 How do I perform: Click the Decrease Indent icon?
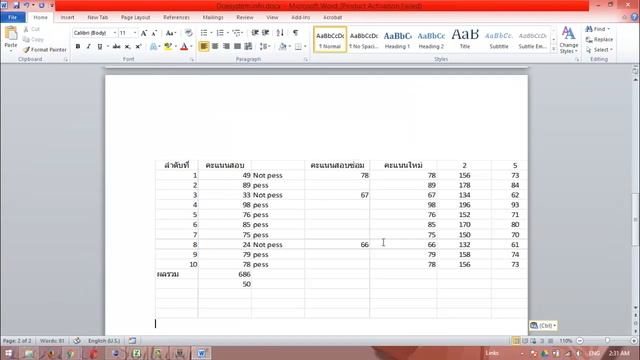pyautogui.click(x=255, y=33)
